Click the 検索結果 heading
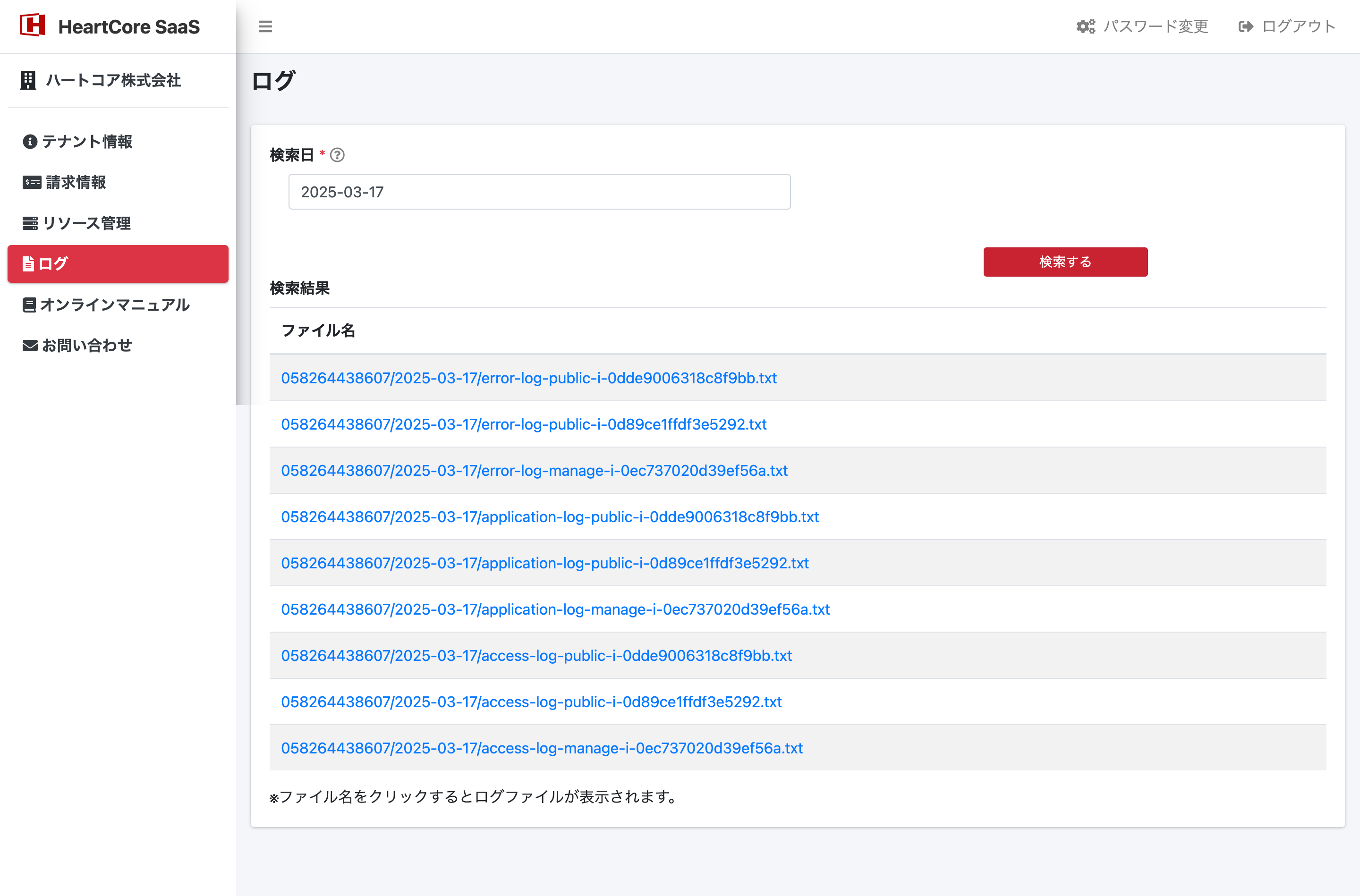Screen dimensions: 1360x896 click(x=299, y=288)
